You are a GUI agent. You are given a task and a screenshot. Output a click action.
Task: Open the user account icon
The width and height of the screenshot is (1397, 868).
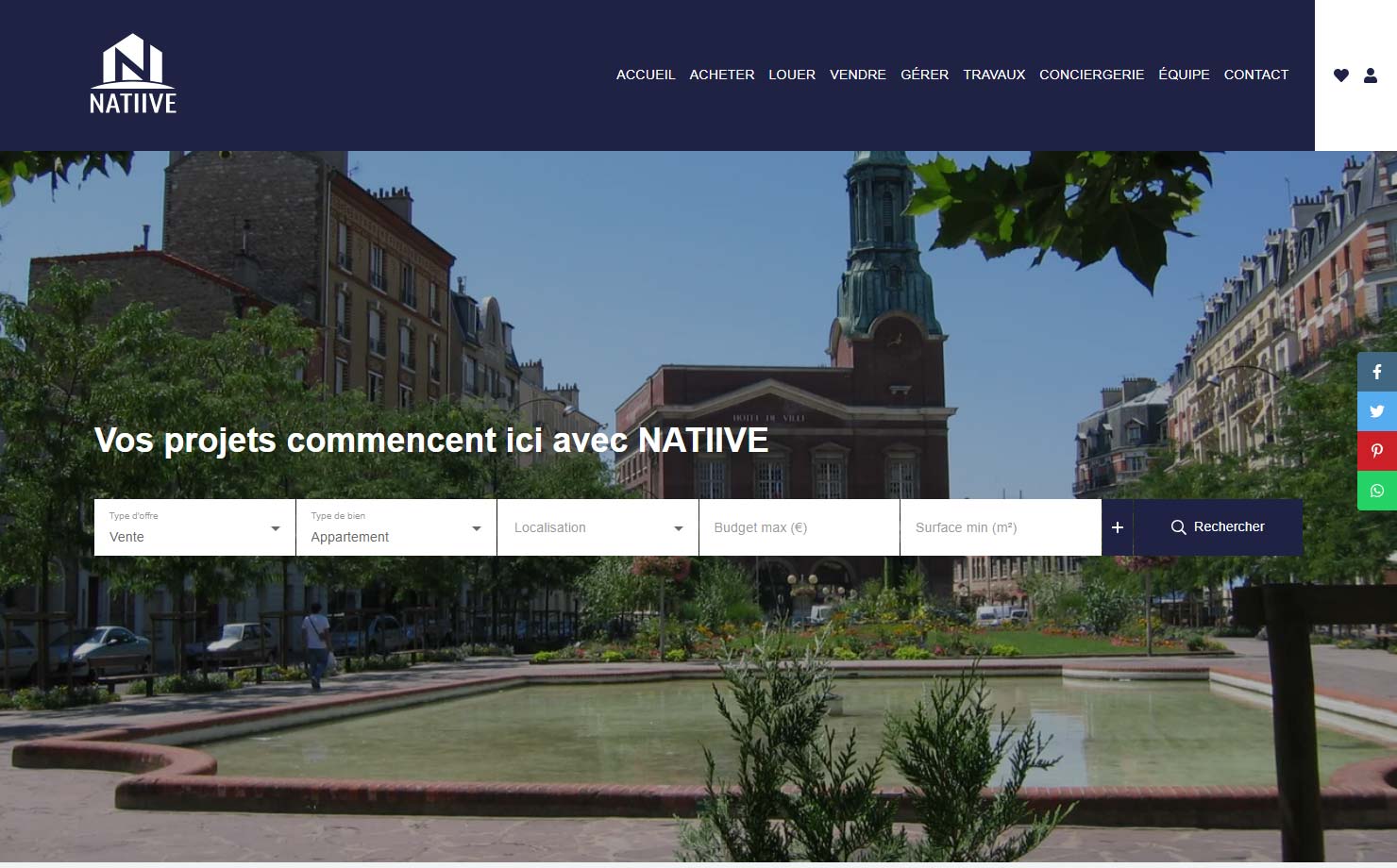[x=1371, y=75]
